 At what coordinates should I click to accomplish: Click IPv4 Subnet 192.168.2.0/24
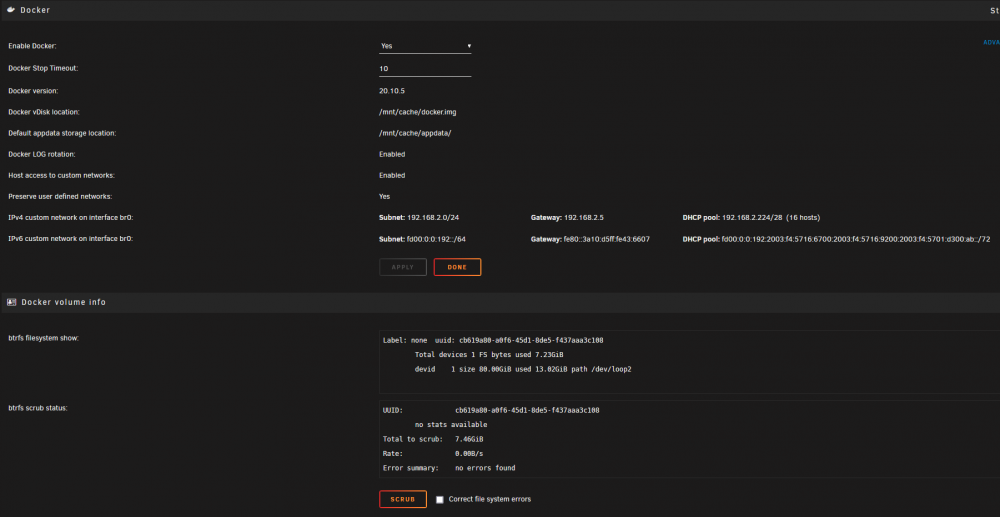[419, 218]
